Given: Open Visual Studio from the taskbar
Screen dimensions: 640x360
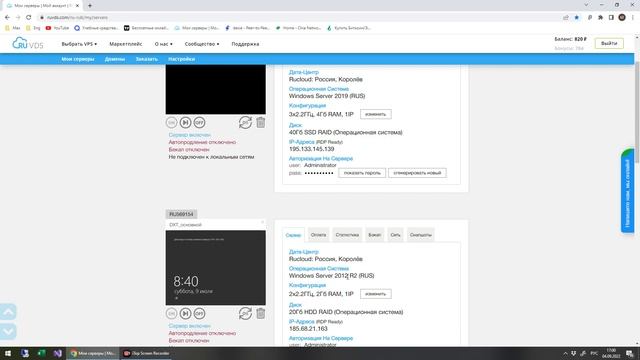Looking at the screenshot, I should (58, 353).
